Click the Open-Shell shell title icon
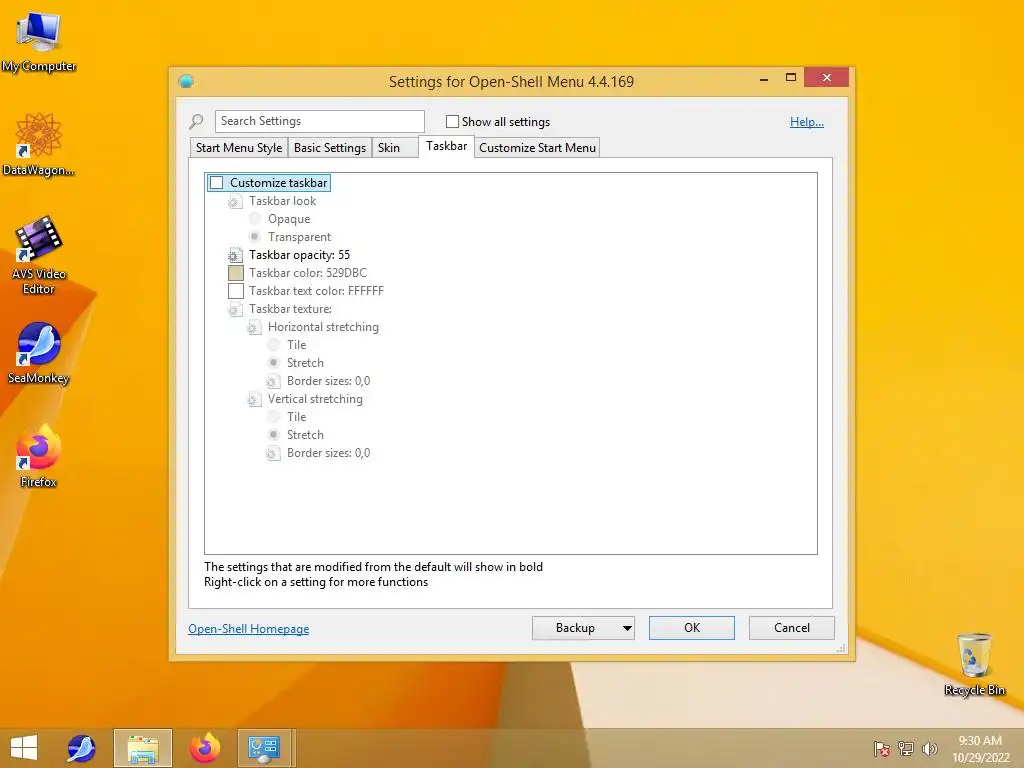 [x=186, y=81]
